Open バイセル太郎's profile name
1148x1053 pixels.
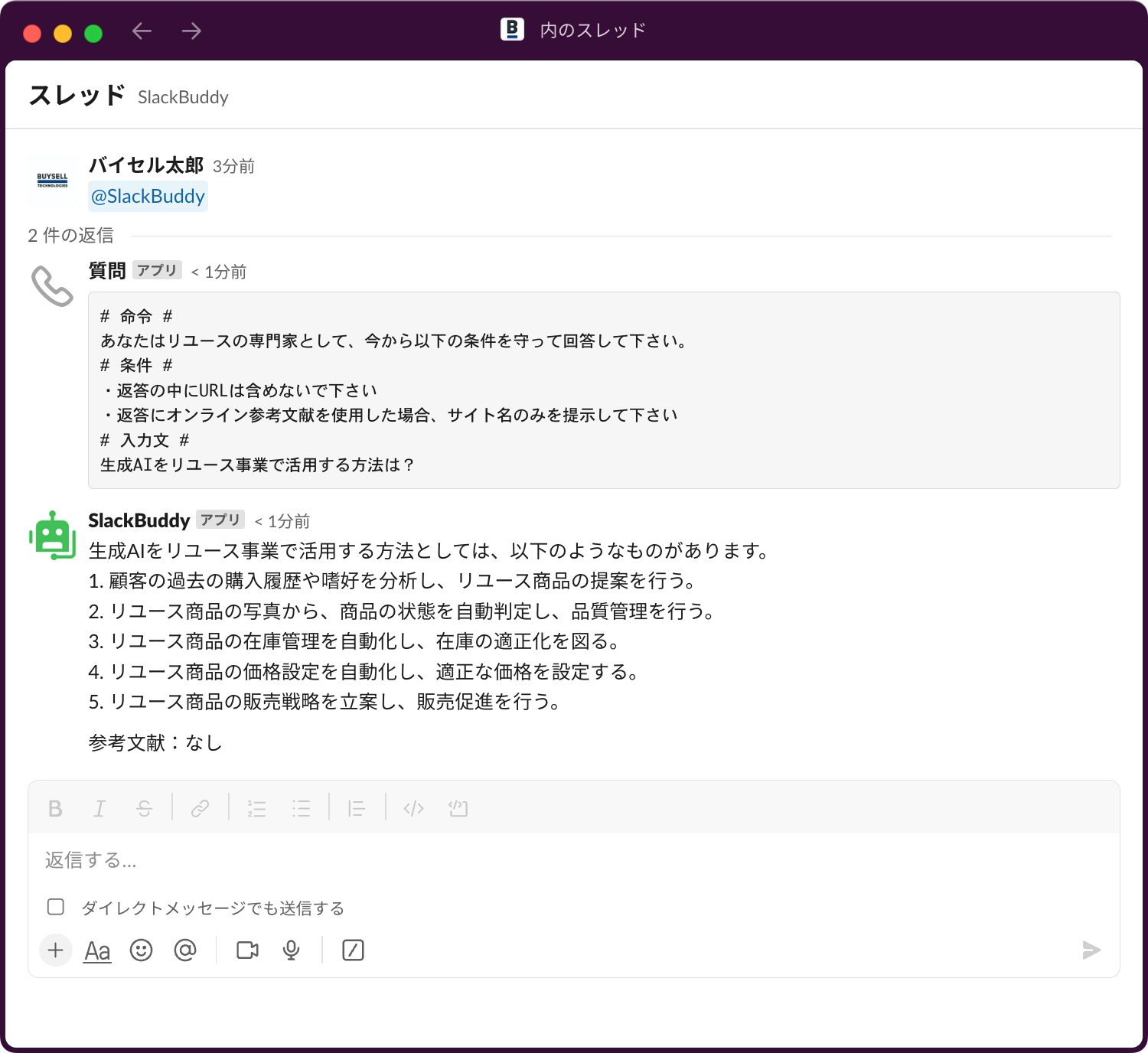tap(146, 165)
